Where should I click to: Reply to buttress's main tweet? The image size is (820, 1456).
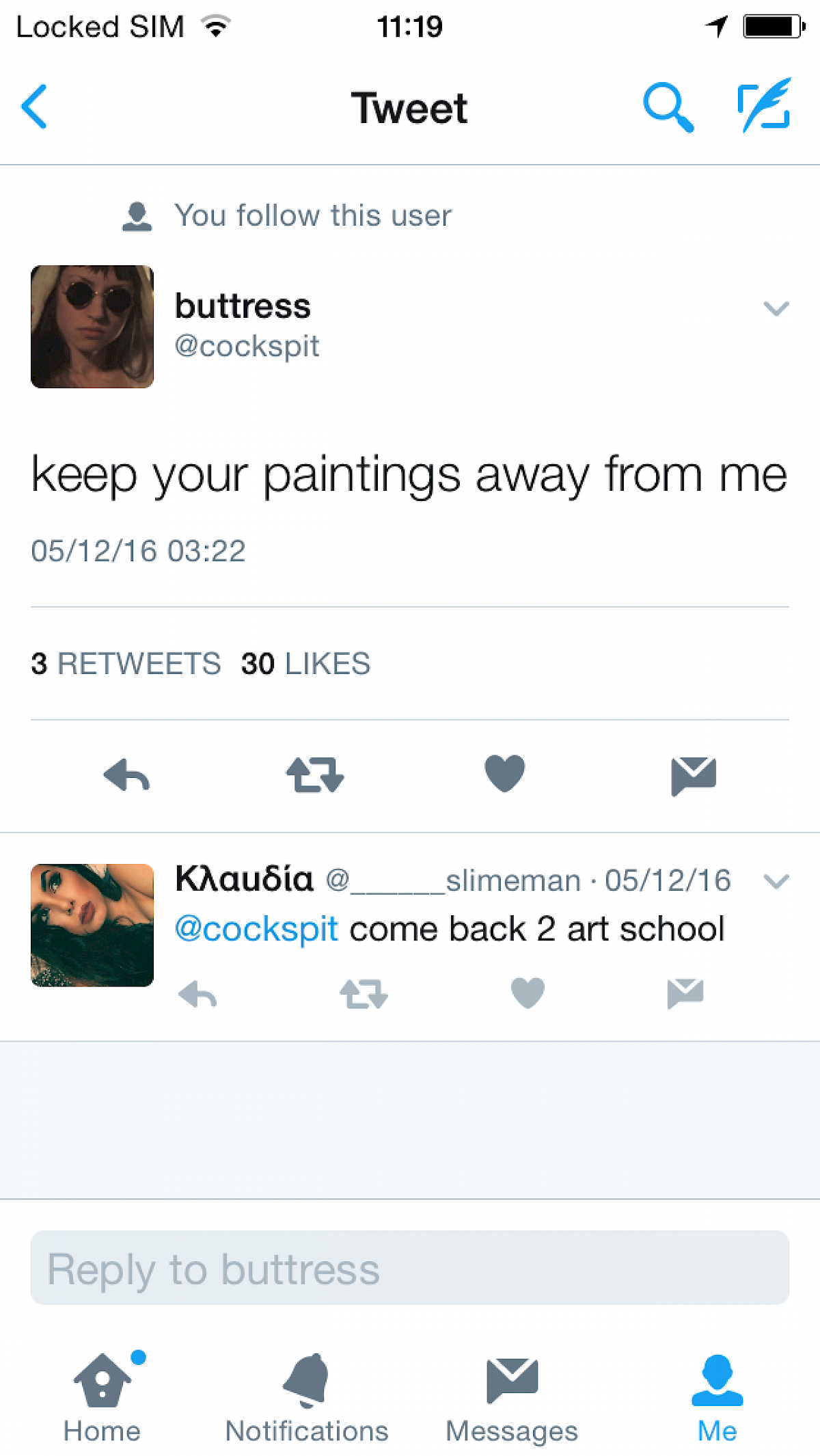coord(127,775)
